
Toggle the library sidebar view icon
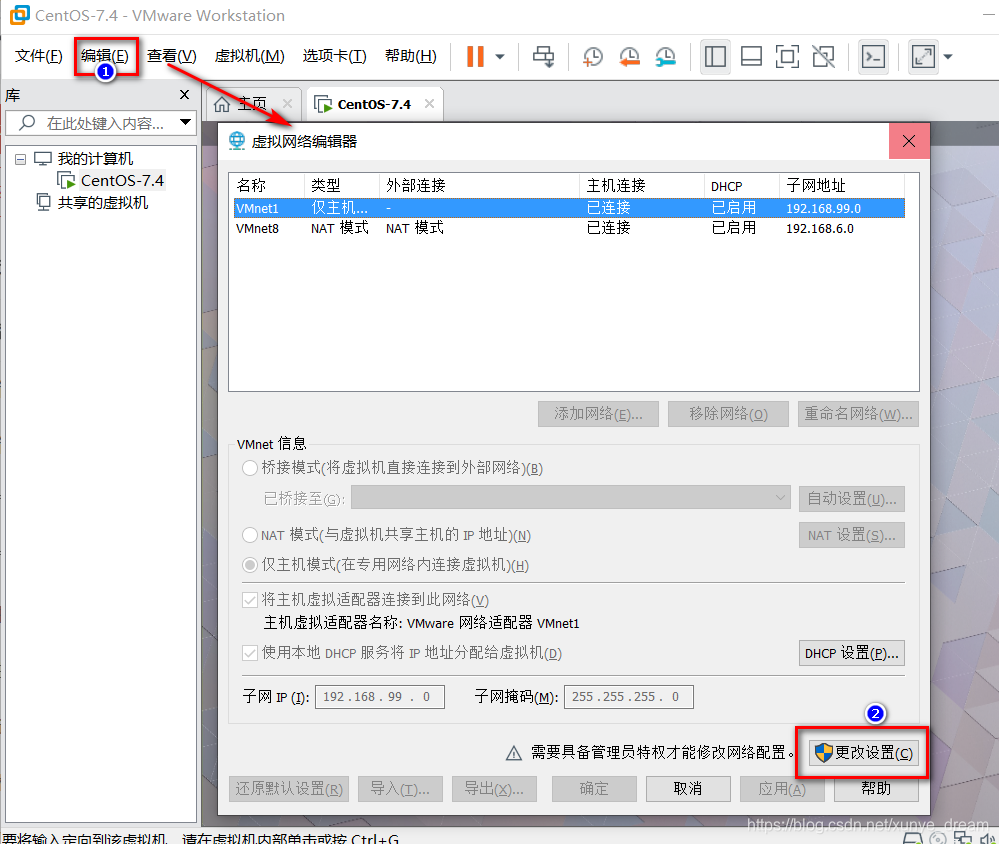coord(715,57)
